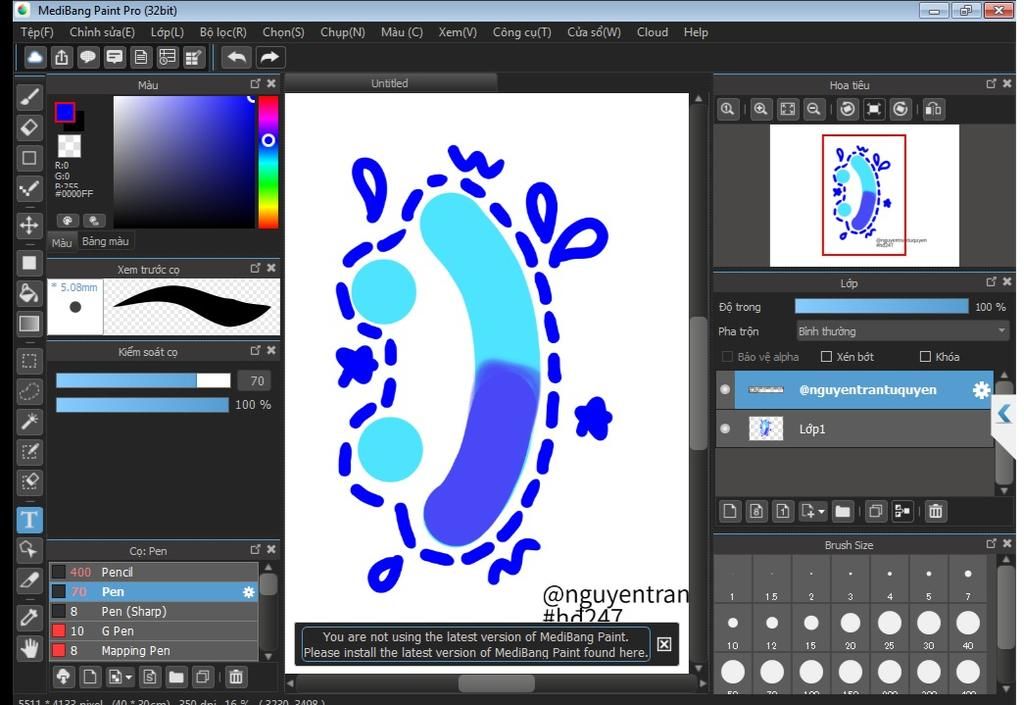
Task: Add a new layer folder
Action: pyautogui.click(x=842, y=511)
